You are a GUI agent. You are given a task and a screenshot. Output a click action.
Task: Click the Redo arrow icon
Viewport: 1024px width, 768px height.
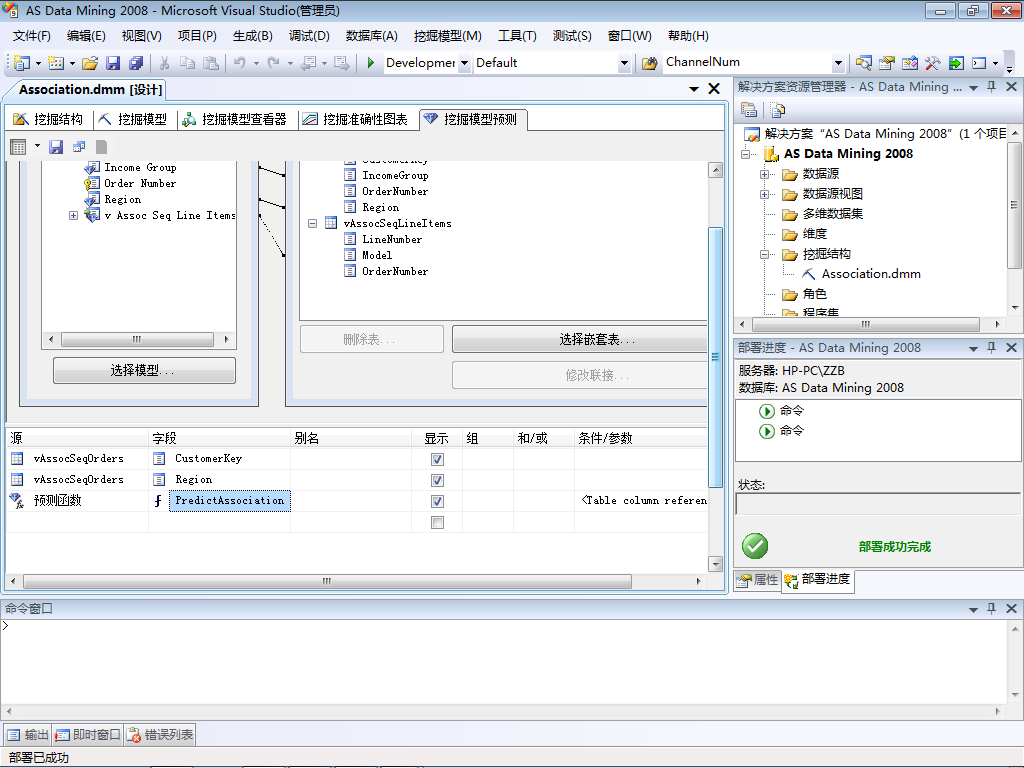274,63
